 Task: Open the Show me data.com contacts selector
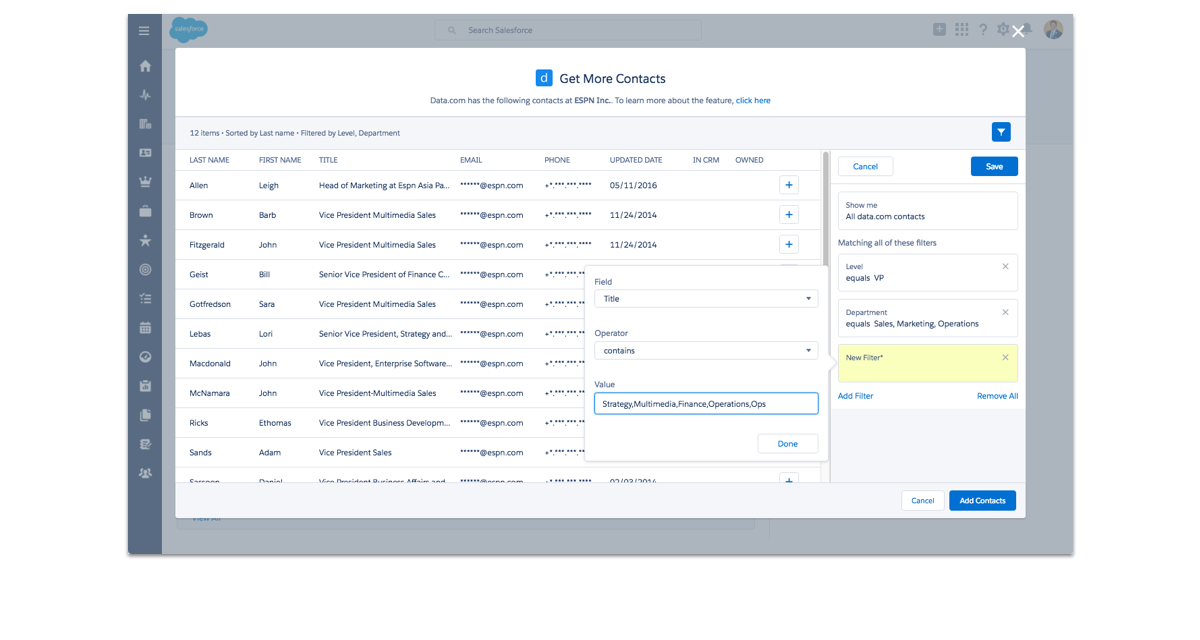click(x=927, y=211)
